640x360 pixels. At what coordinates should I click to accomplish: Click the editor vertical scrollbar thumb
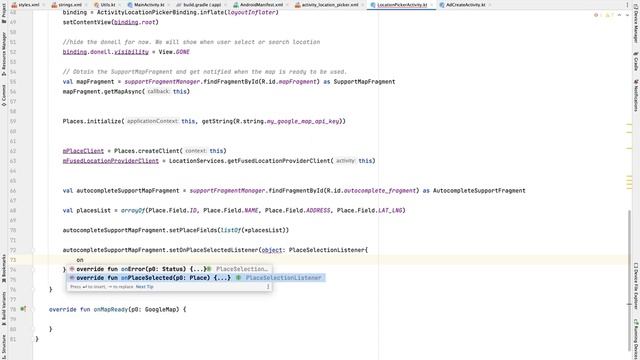tap(629, 281)
